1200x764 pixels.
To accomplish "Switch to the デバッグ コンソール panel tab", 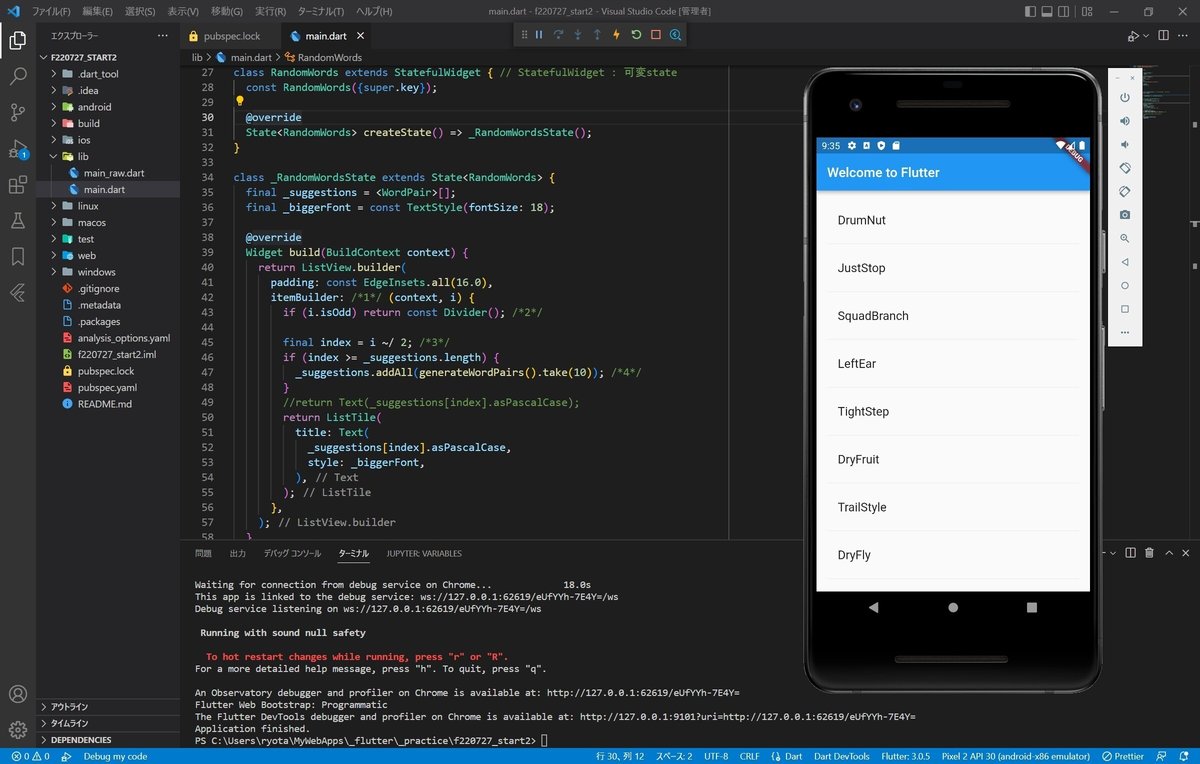I will [x=292, y=553].
